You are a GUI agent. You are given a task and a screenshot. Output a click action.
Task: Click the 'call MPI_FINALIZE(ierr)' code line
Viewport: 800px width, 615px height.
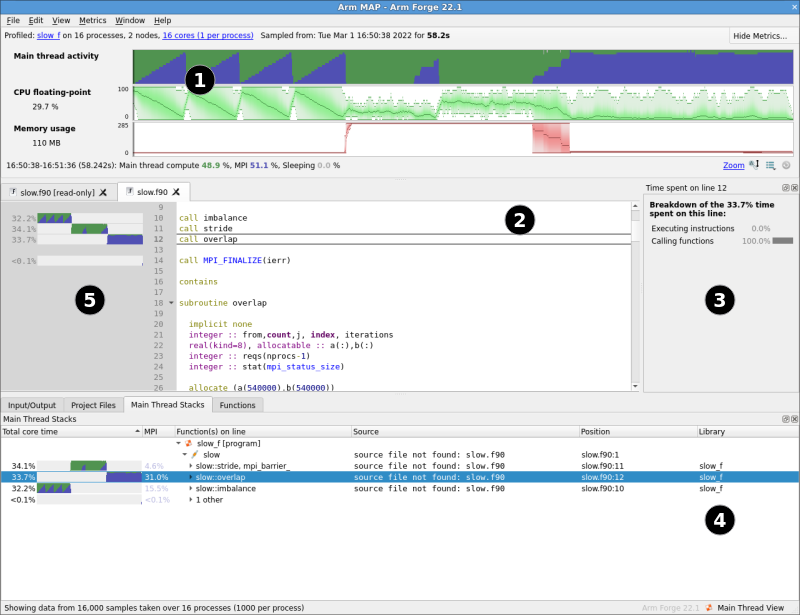point(235,260)
